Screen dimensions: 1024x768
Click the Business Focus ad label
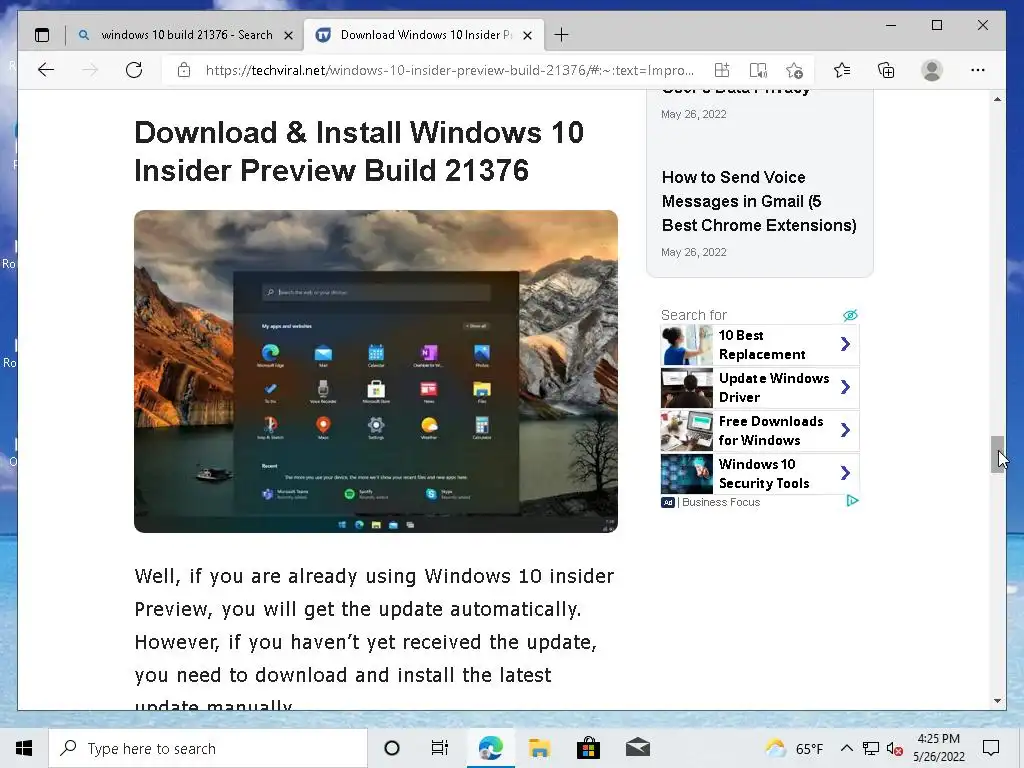(x=721, y=502)
